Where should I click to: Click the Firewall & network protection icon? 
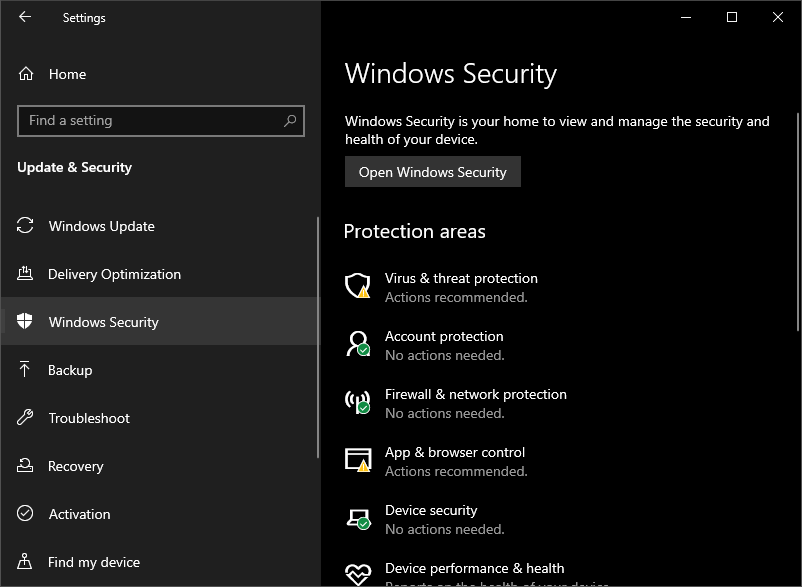(357, 402)
